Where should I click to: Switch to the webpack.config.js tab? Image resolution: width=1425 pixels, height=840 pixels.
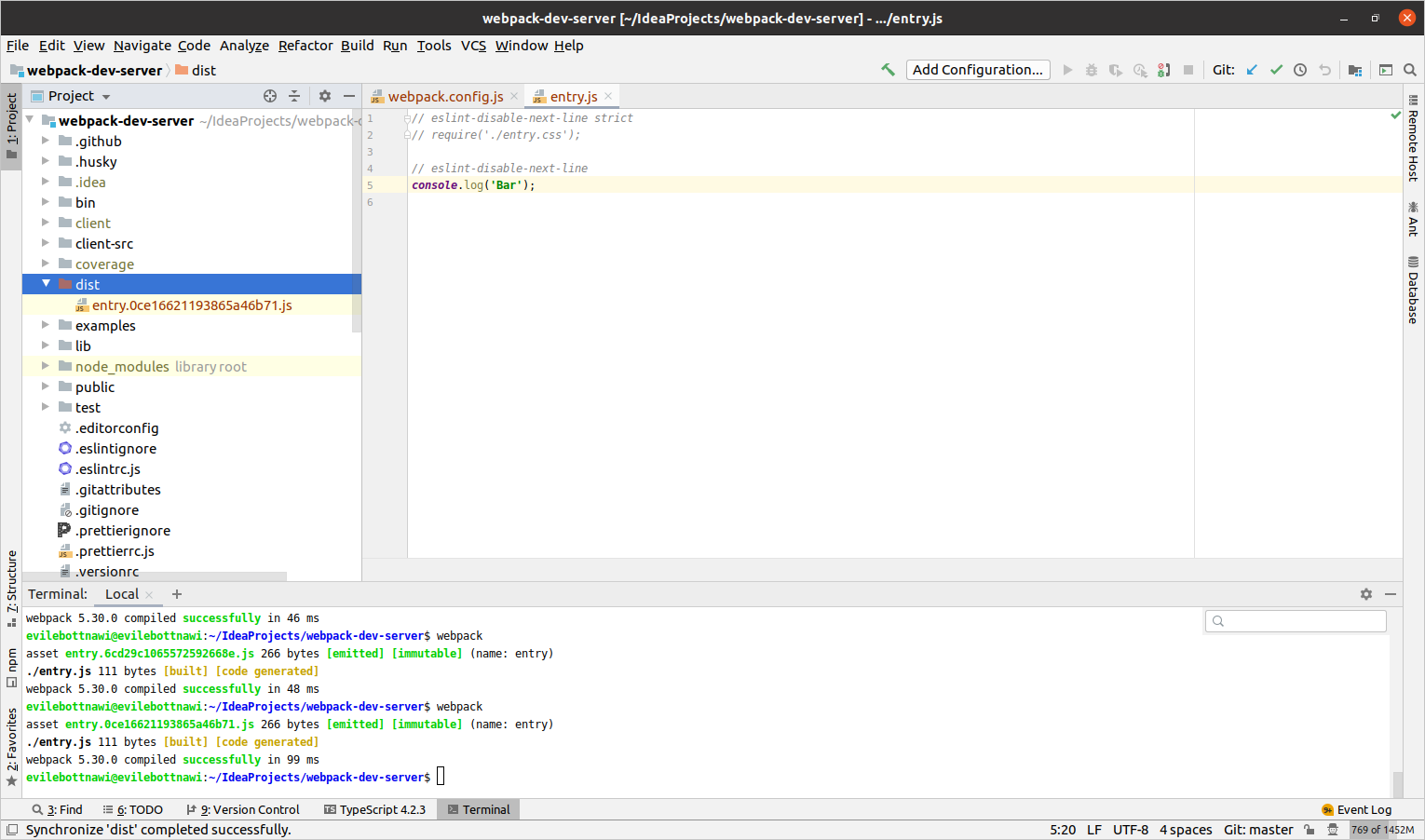pyautogui.click(x=445, y=96)
